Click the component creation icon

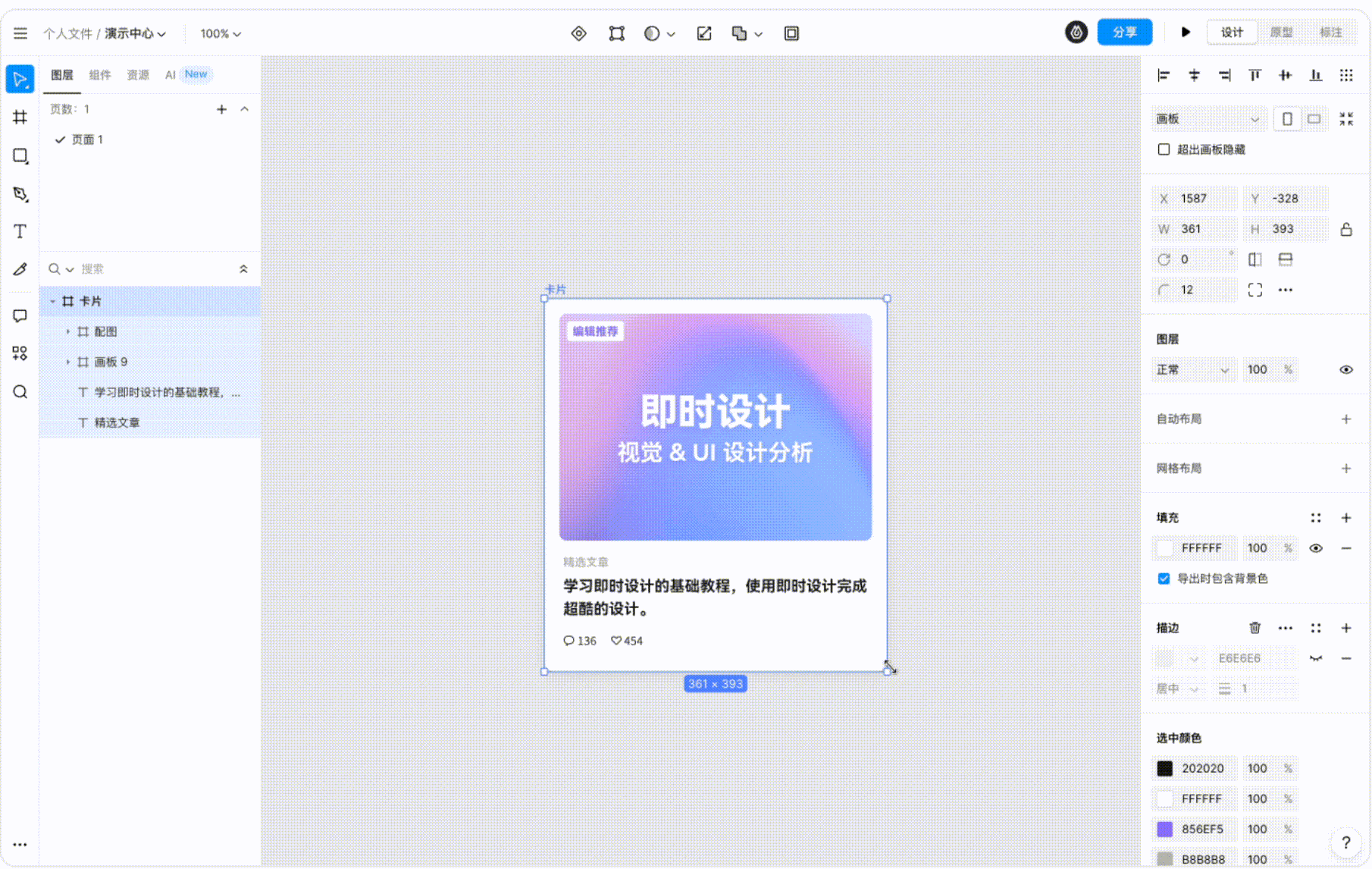[x=579, y=33]
